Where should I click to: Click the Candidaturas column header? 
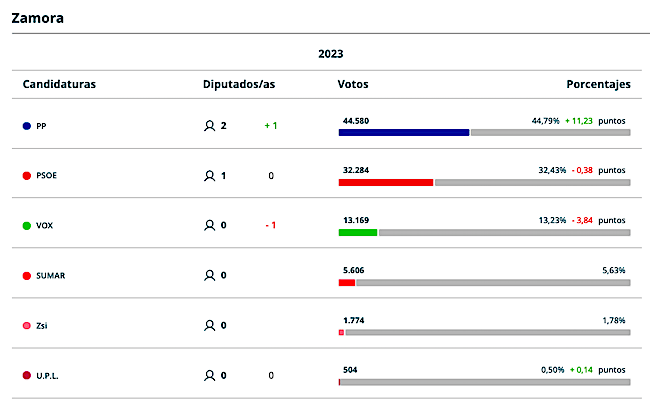point(59,84)
